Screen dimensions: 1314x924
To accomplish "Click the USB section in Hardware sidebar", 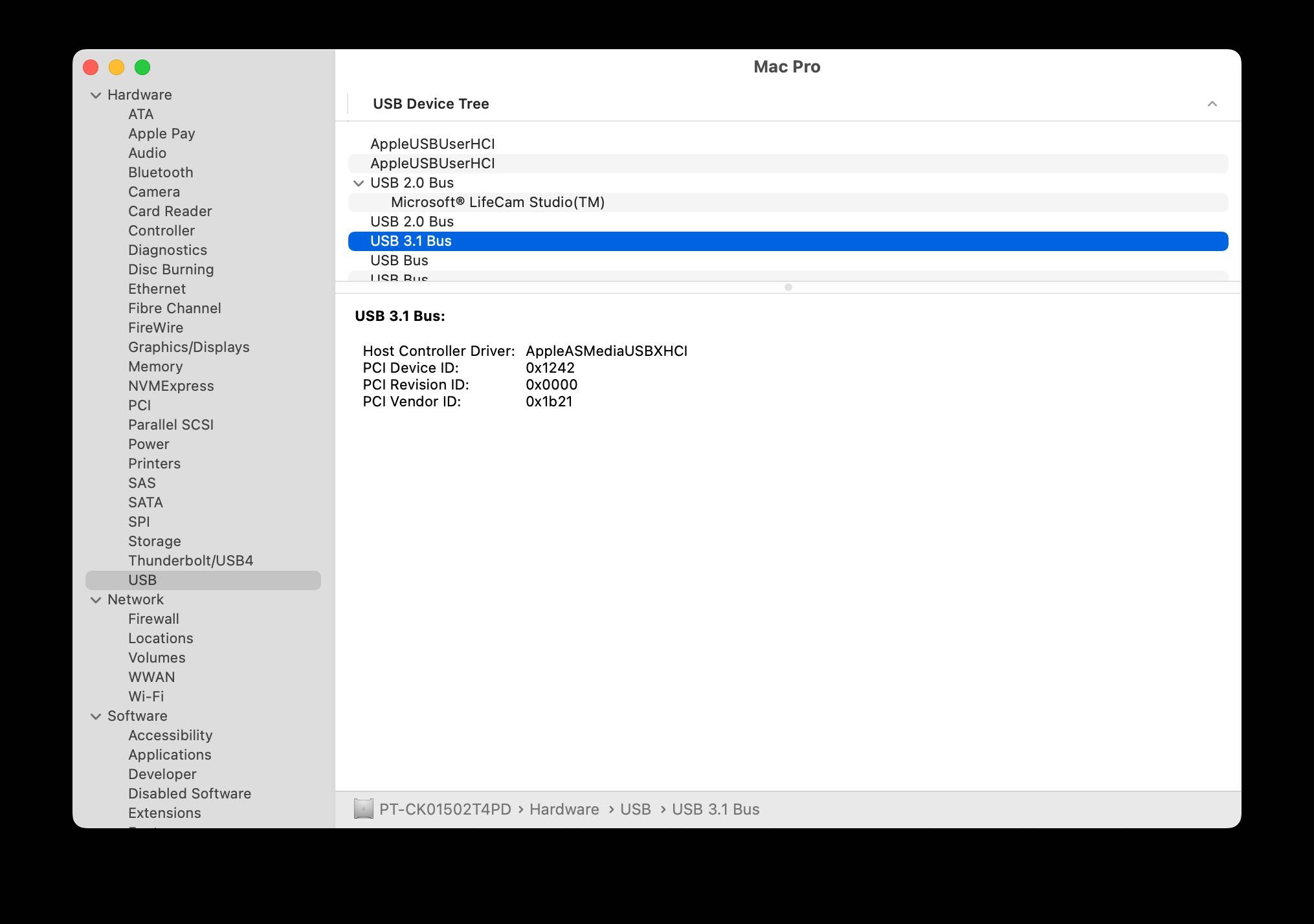I will (143, 579).
